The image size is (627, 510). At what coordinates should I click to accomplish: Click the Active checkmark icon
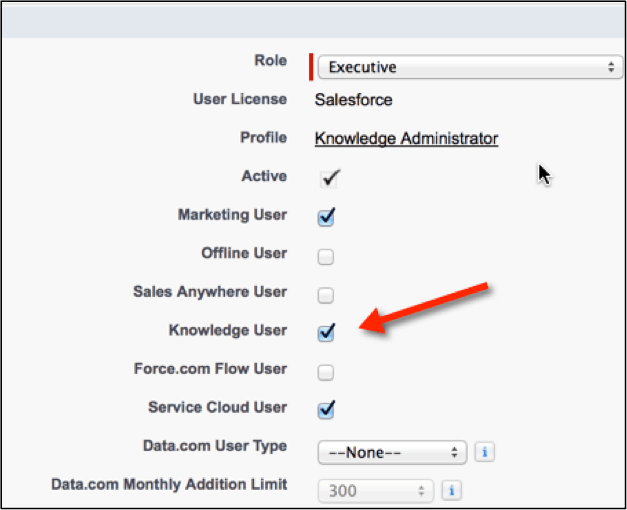pyautogui.click(x=330, y=178)
